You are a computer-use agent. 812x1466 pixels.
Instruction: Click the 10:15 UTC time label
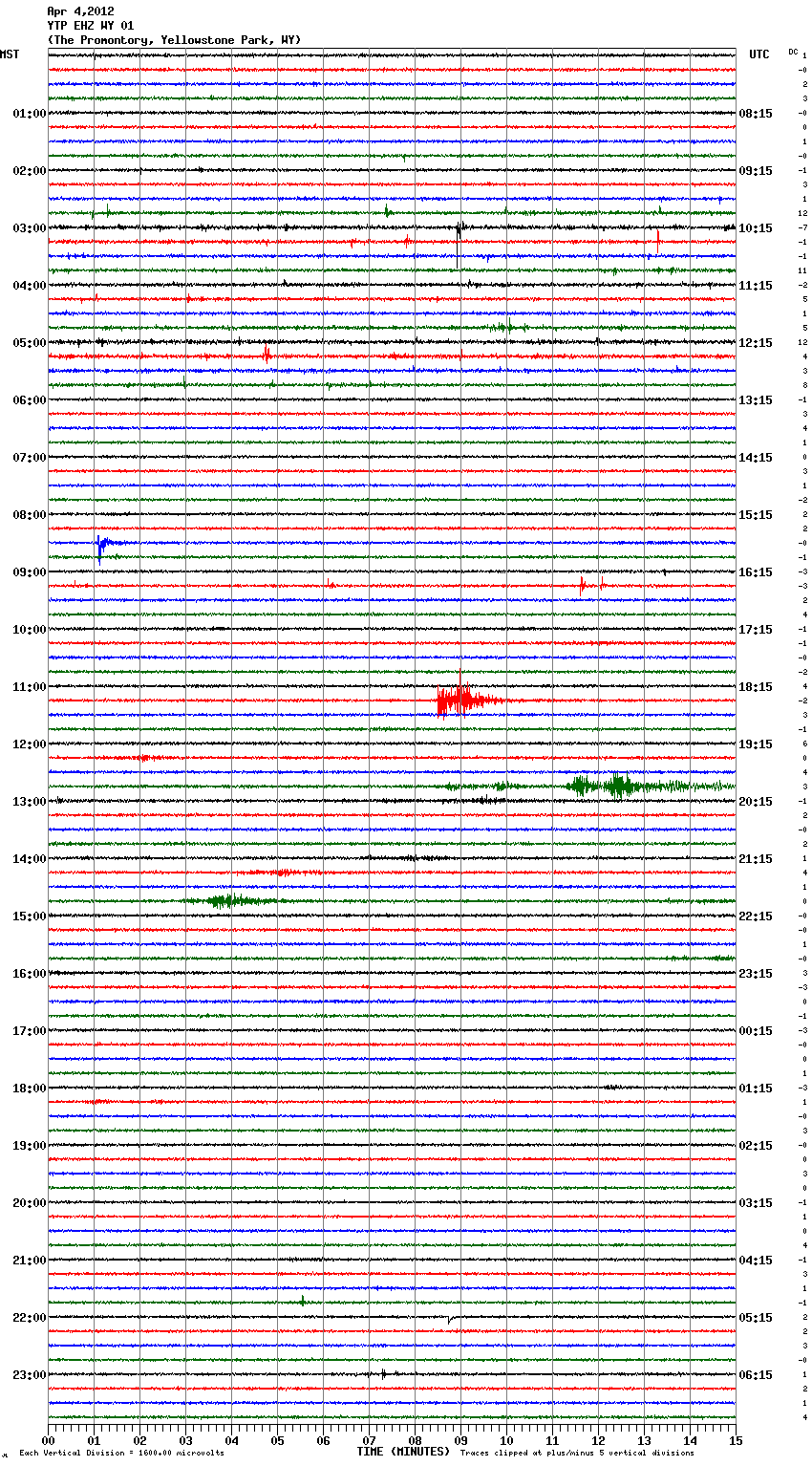coord(756,228)
